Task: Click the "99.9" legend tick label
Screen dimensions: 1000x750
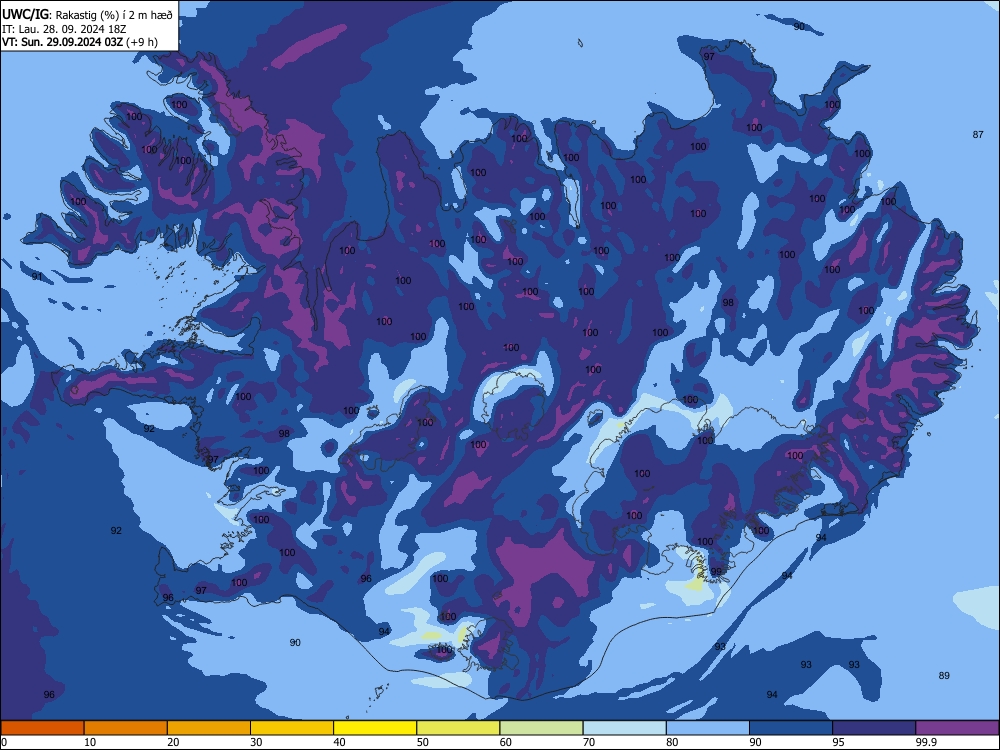Action: click(926, 742)
